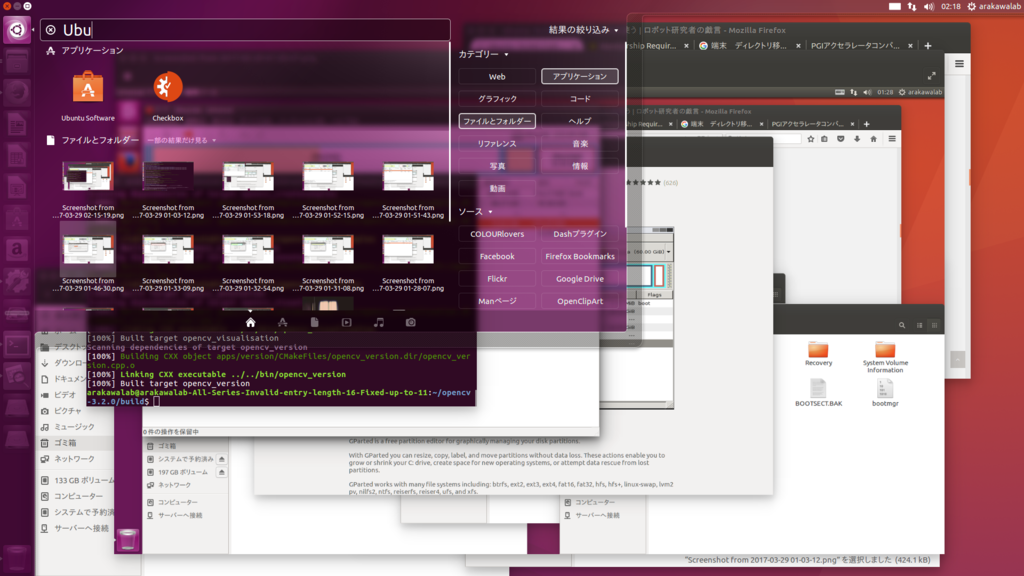The image size is (1024, 576).
Task: Toggle the グラフィック category filter
Action: coord(497,99)
